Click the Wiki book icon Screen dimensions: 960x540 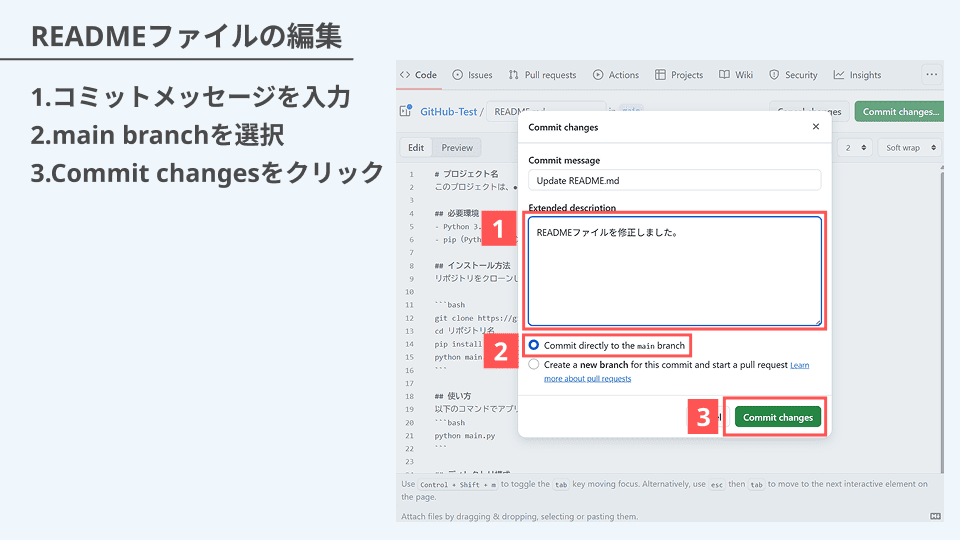724,75
